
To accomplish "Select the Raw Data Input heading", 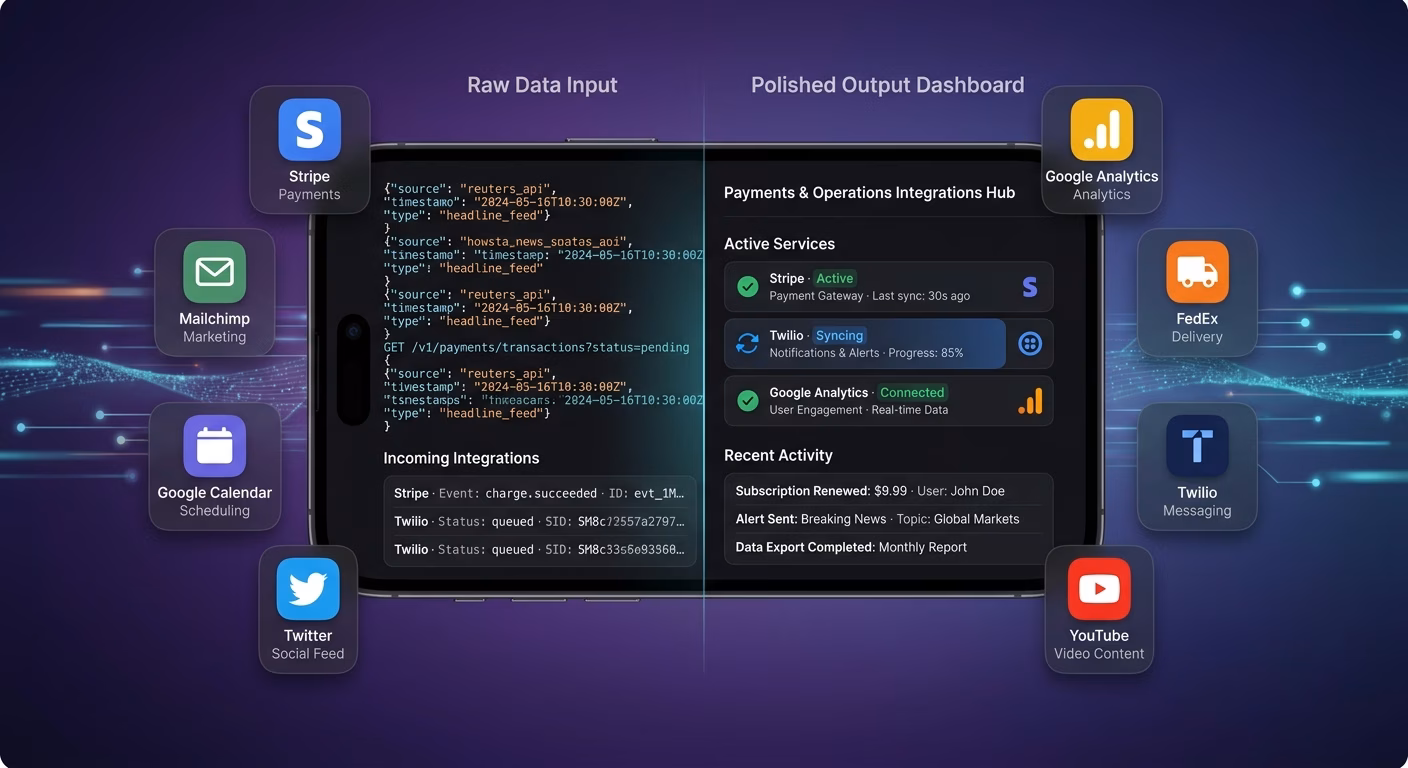I will pyautogui.click(x=542, y=85).
